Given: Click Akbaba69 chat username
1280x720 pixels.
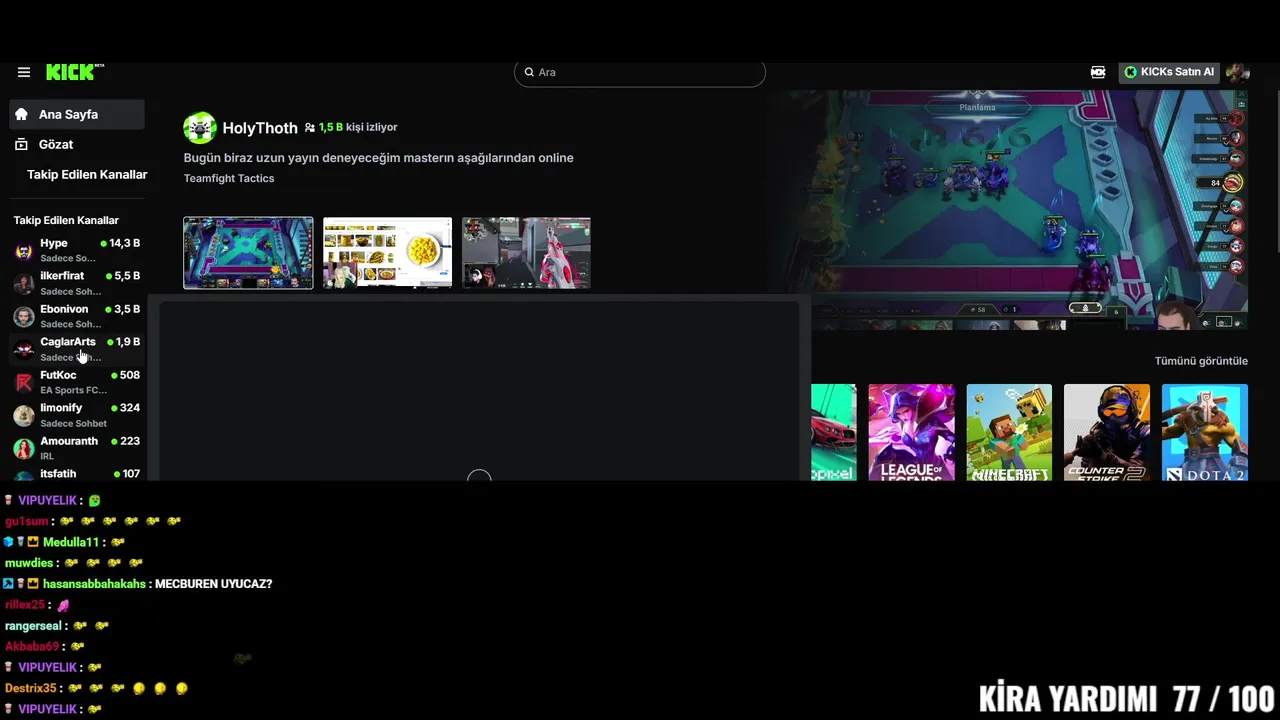Looking at the screenshot, I should click(x=31, y=647).
